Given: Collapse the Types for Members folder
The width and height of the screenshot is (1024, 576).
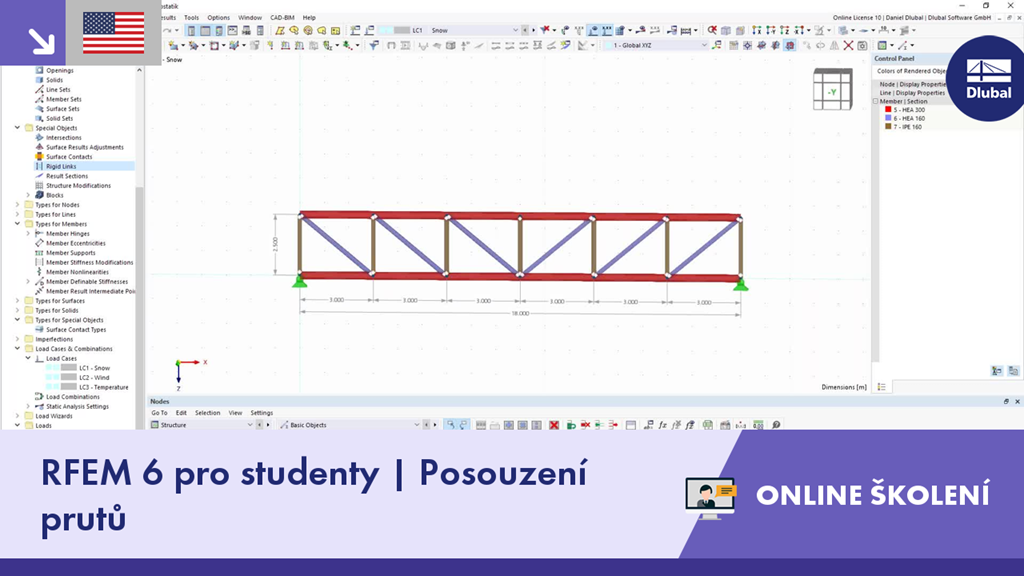Looking at the screenshot, I should pyautogui.click(x=18, y=224).
